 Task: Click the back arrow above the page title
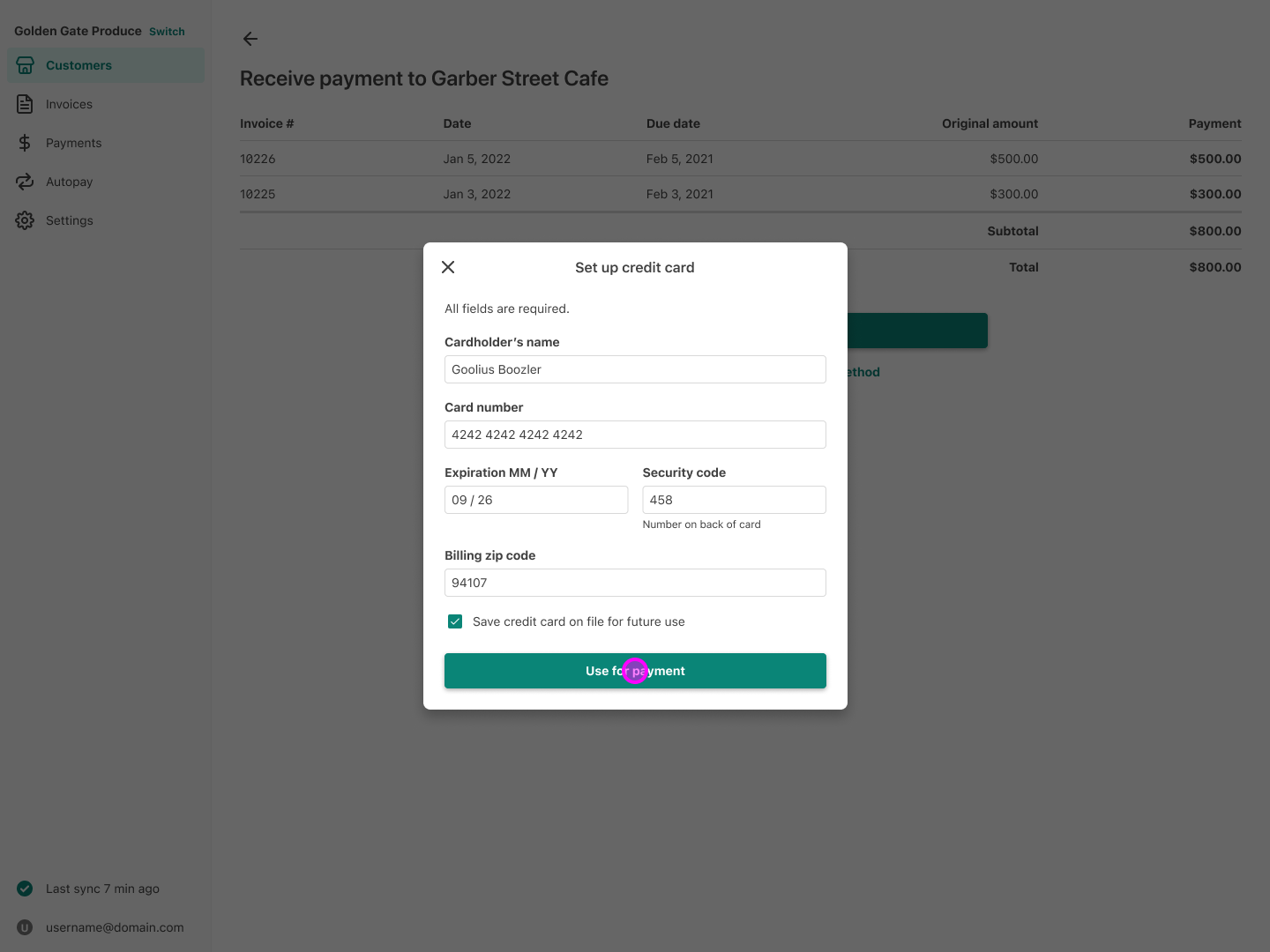250,39
